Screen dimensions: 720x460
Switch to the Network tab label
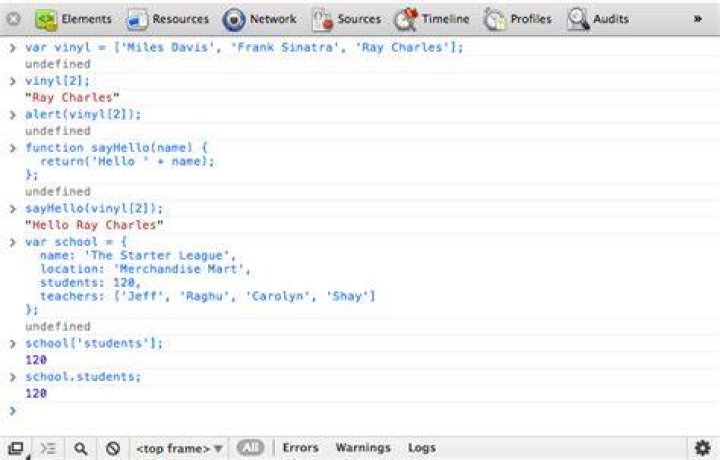point(273,19)
